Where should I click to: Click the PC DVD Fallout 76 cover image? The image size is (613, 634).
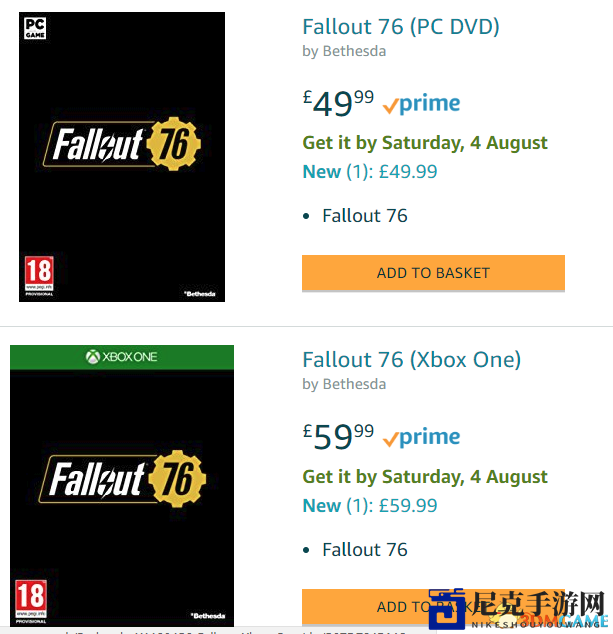click(x=122, y=156)
